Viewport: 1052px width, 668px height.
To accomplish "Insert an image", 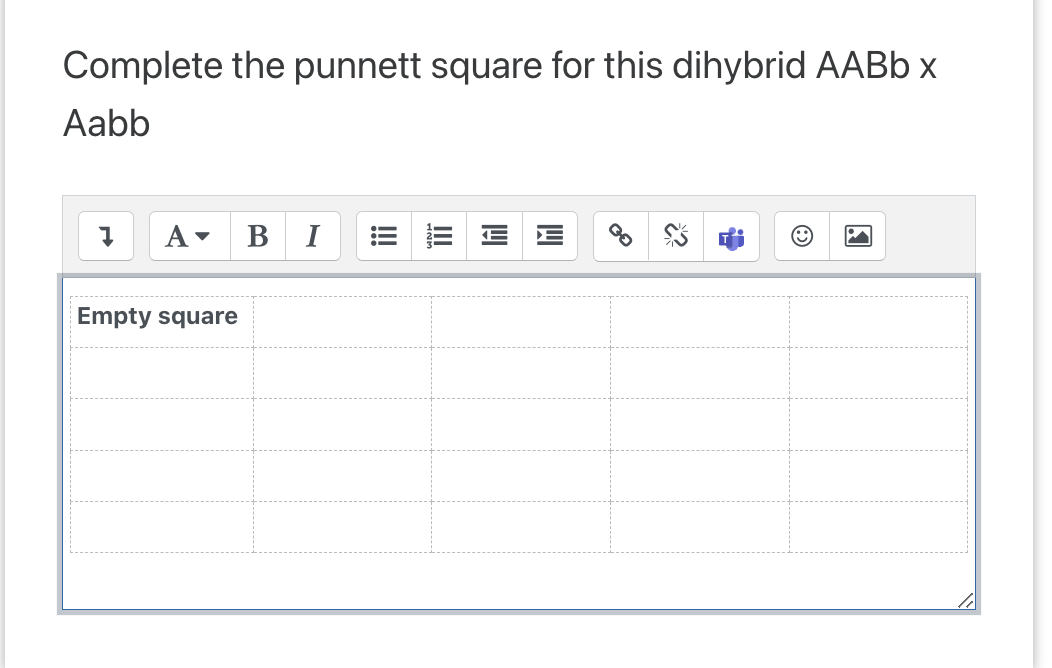I will coord(857,236).
